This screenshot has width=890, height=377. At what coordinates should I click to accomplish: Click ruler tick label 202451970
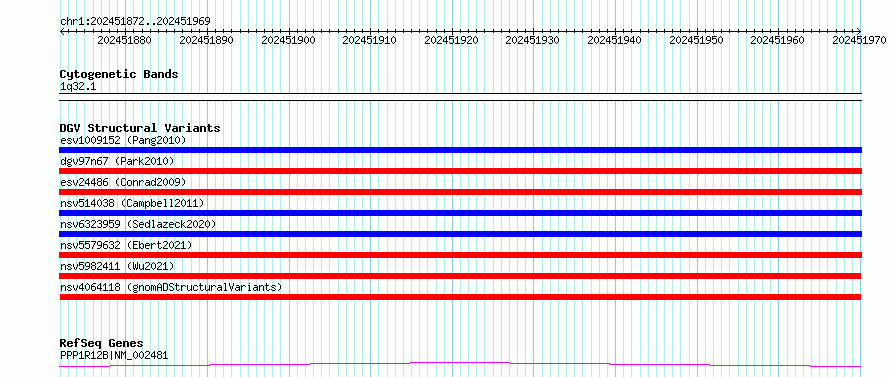coord(859,40)
